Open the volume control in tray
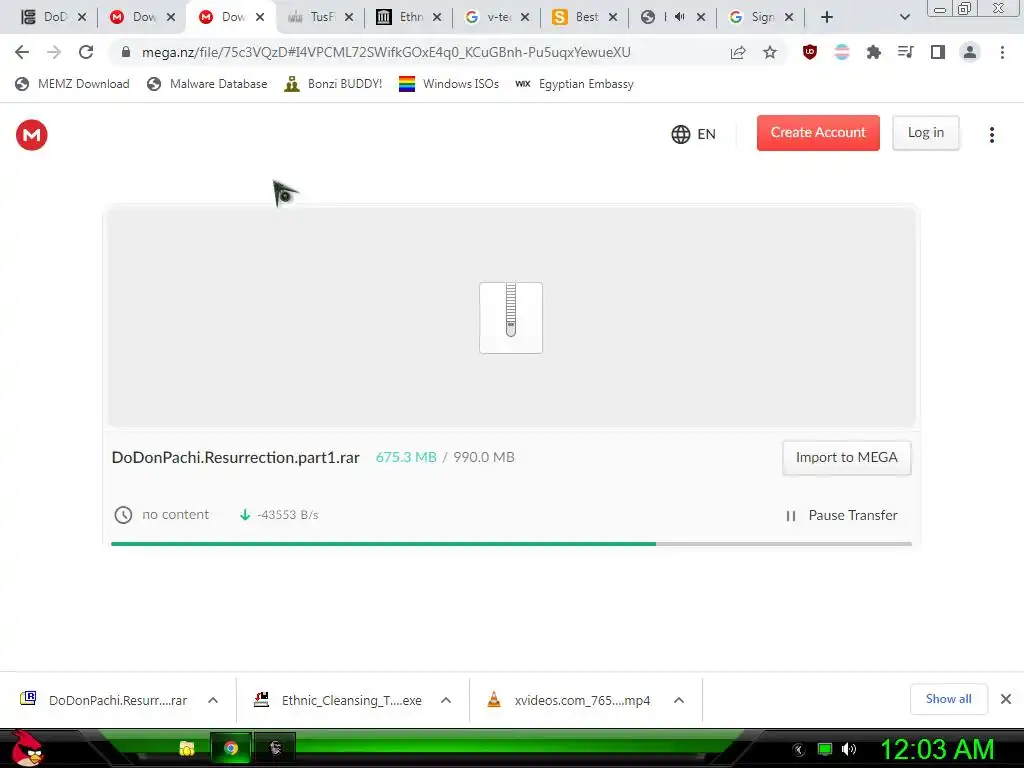Screen dimensions: 1024x768 (x=849, y=749)
